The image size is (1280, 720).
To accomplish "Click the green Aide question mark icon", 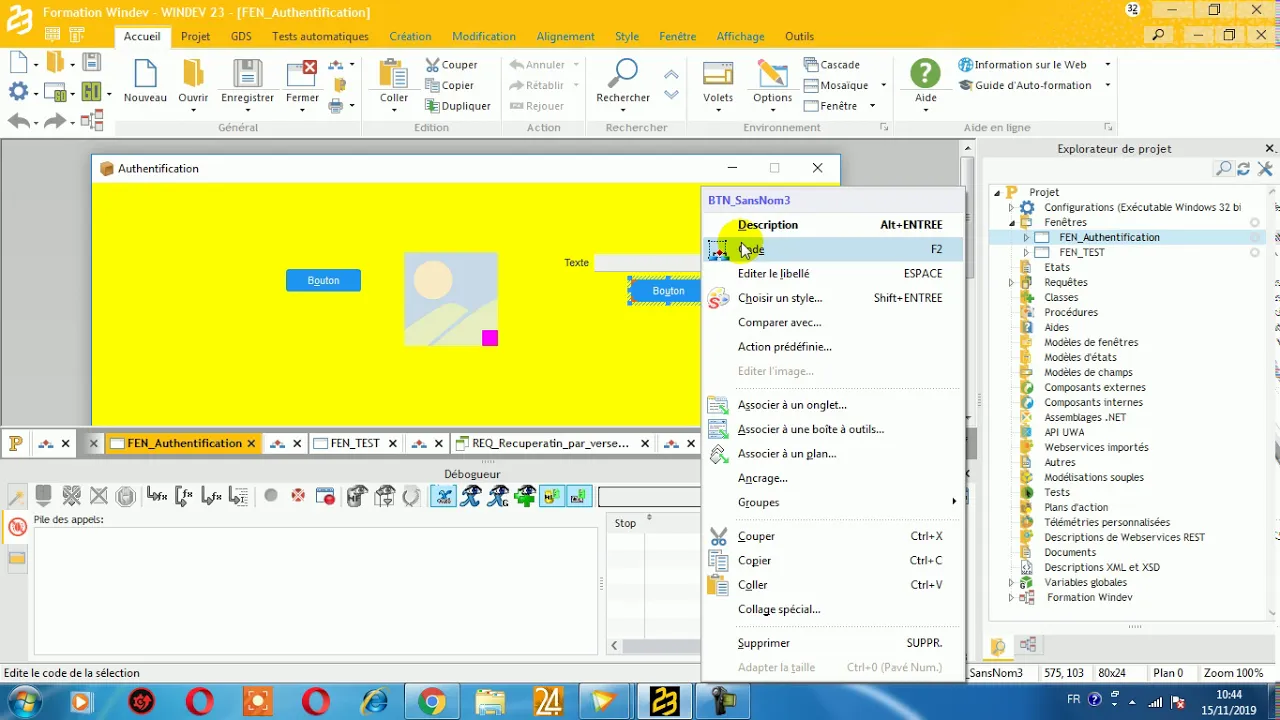I will pos(925,73).
